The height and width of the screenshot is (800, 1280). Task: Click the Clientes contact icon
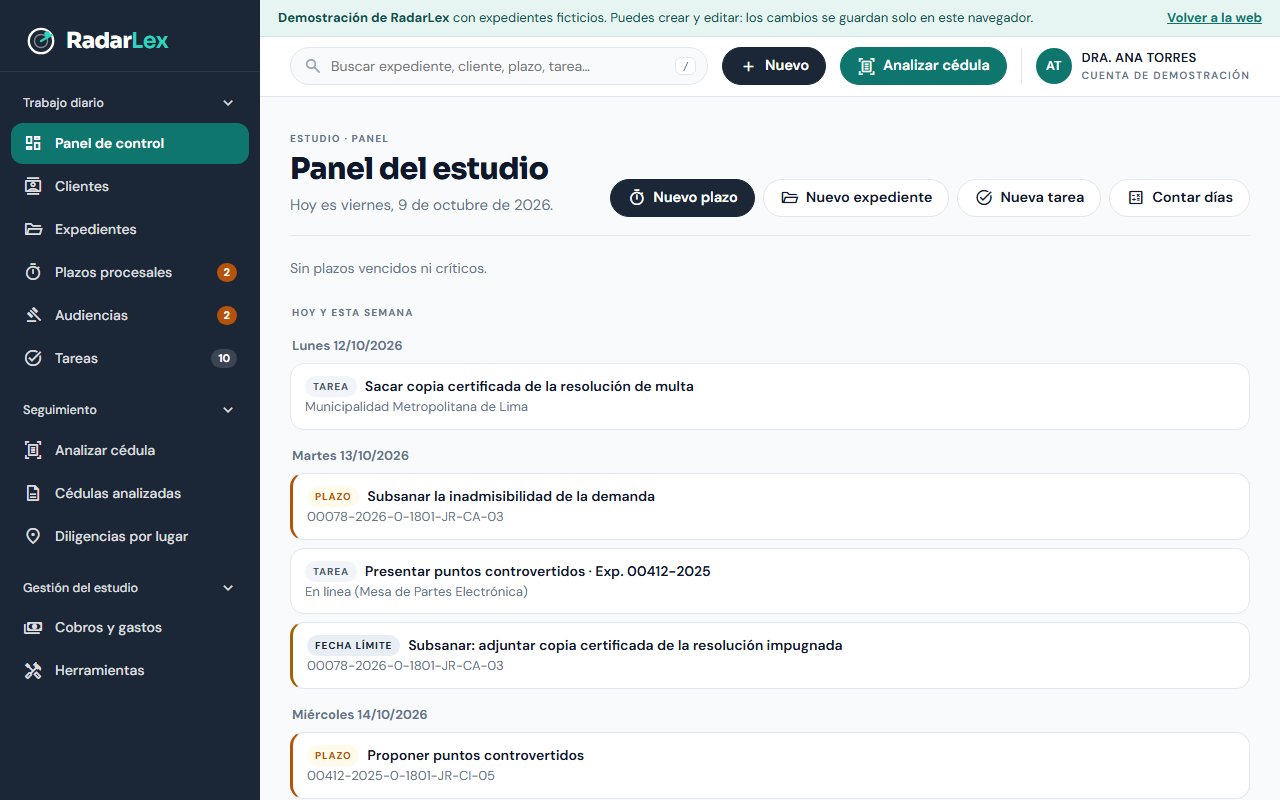click(33, 186)
